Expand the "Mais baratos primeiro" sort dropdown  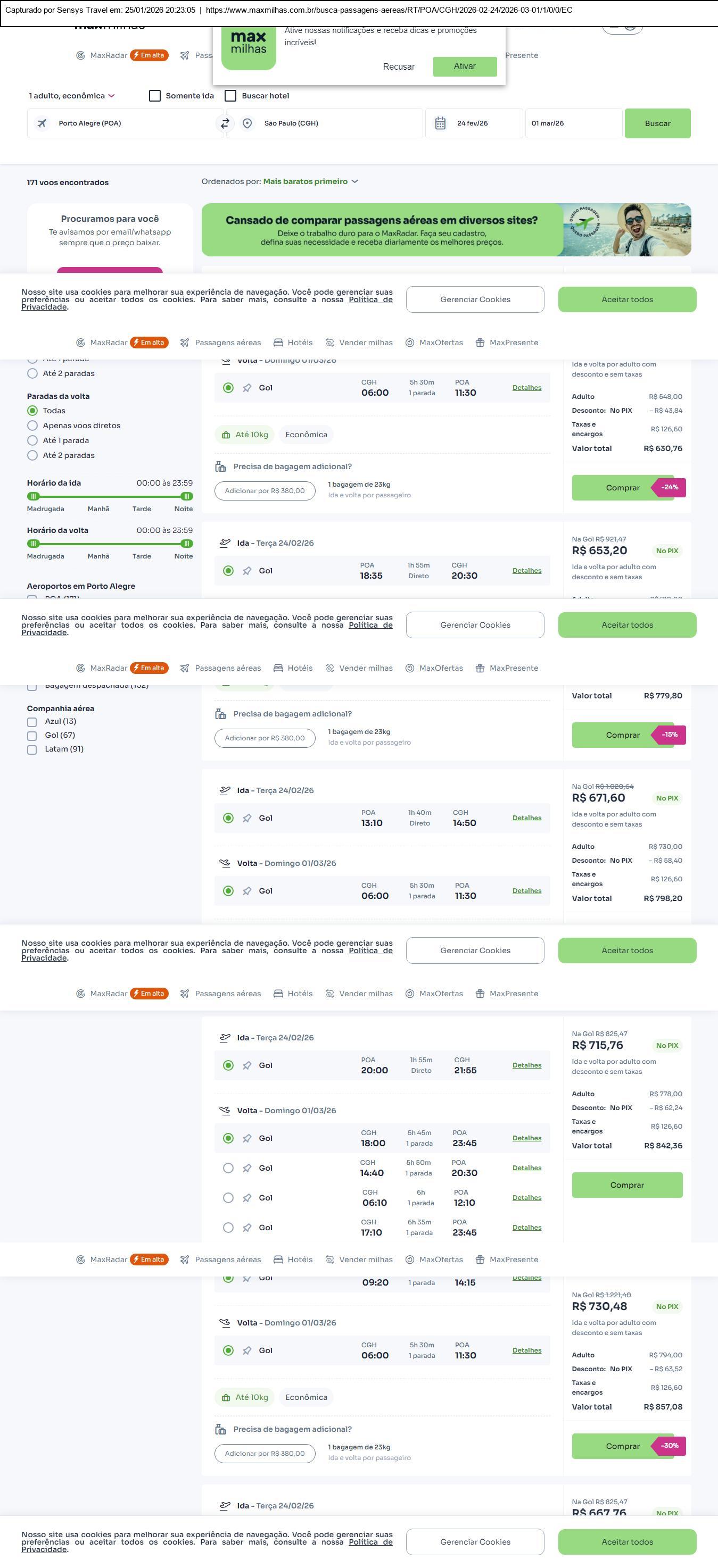[311, 181]
